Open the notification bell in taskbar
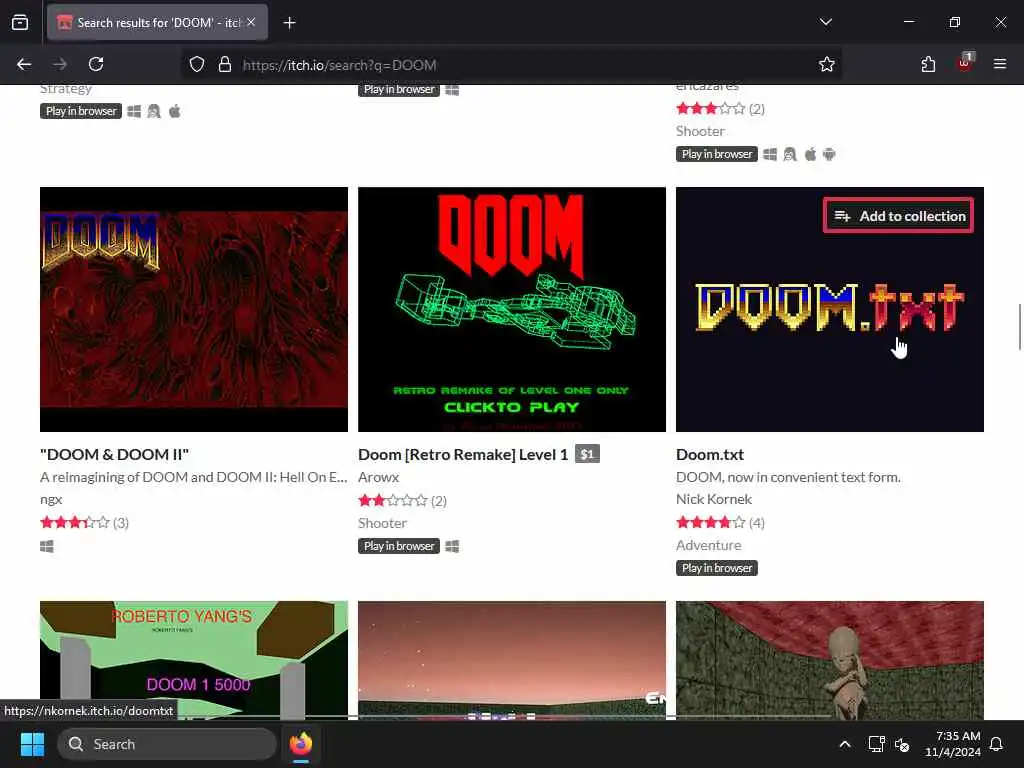This screenshot has height=768, width=1024. click(x=997, y=744)
